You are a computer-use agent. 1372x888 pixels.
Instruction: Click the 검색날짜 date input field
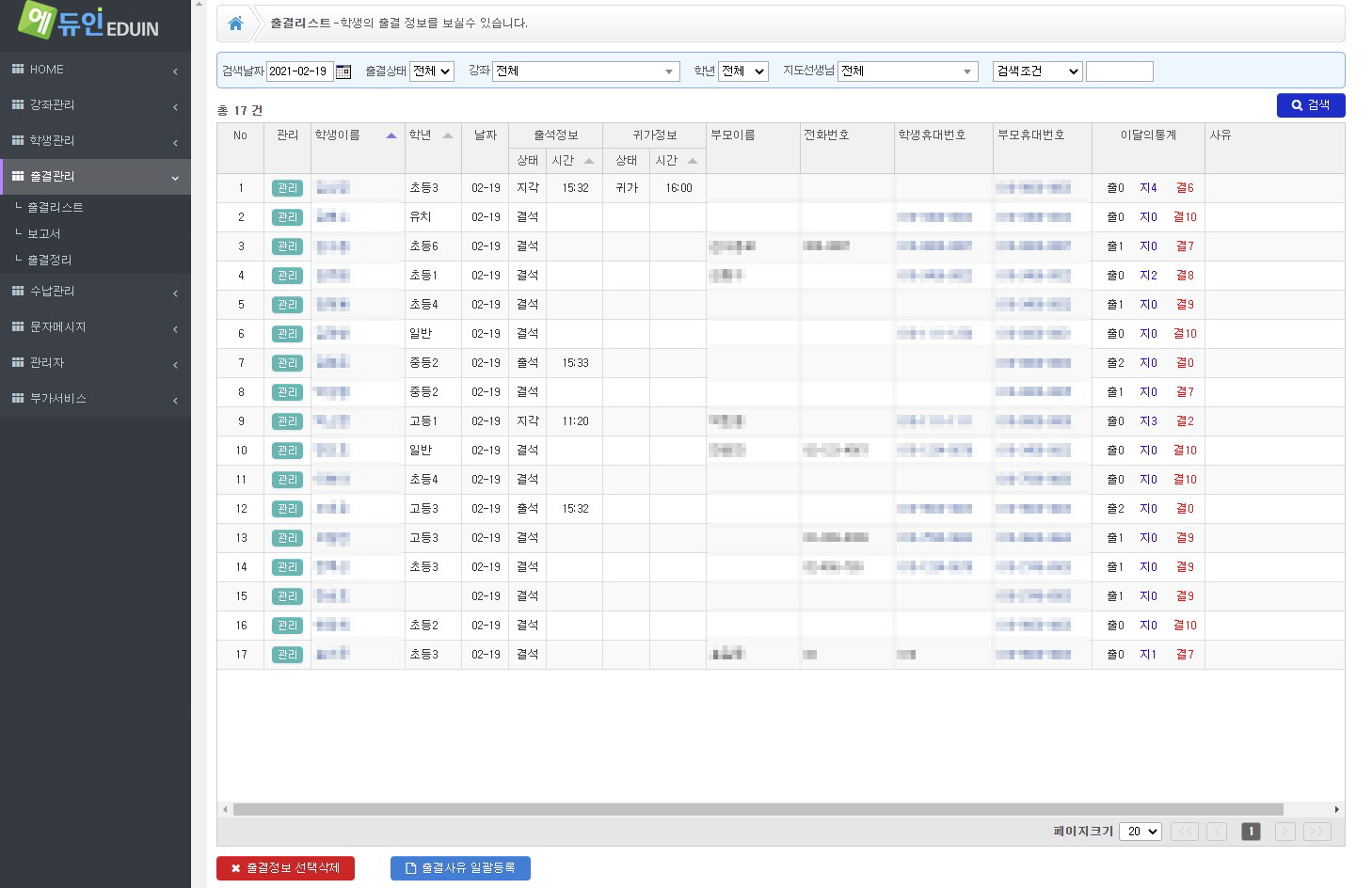click(300, 71)
